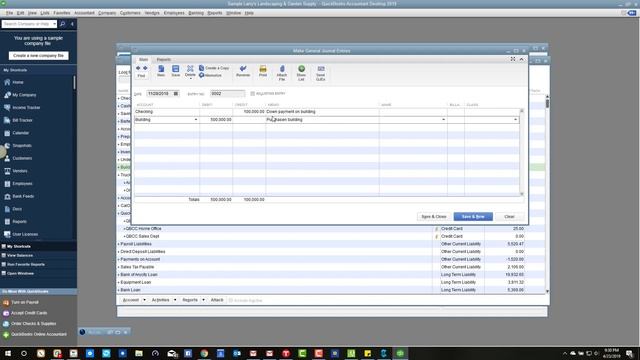
Task: Open the Banking menu
Action: (x=196, y=13)
